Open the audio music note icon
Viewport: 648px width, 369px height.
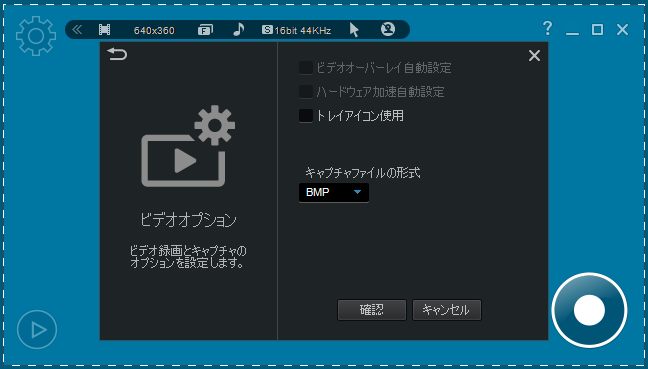point(238,29)
